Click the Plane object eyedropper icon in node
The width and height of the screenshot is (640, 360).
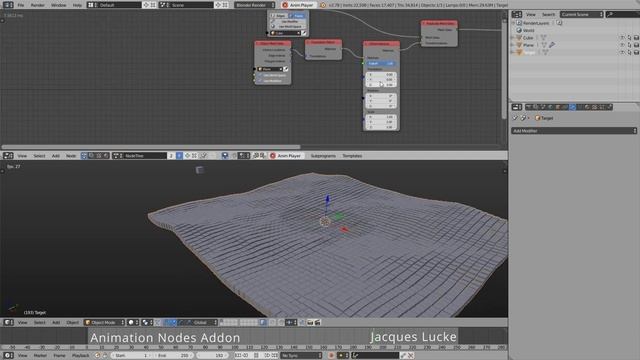coord(286,69)
